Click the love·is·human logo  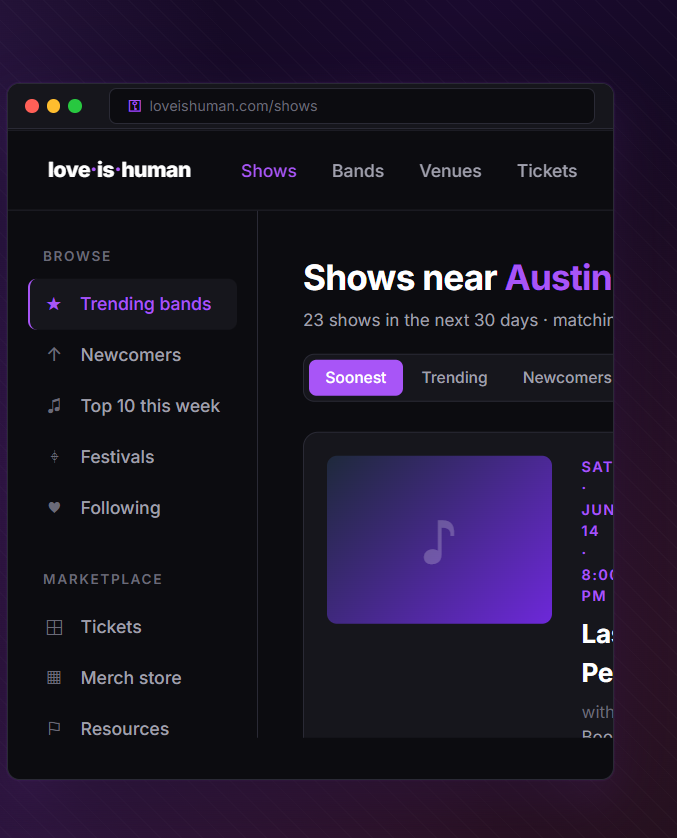119,170
